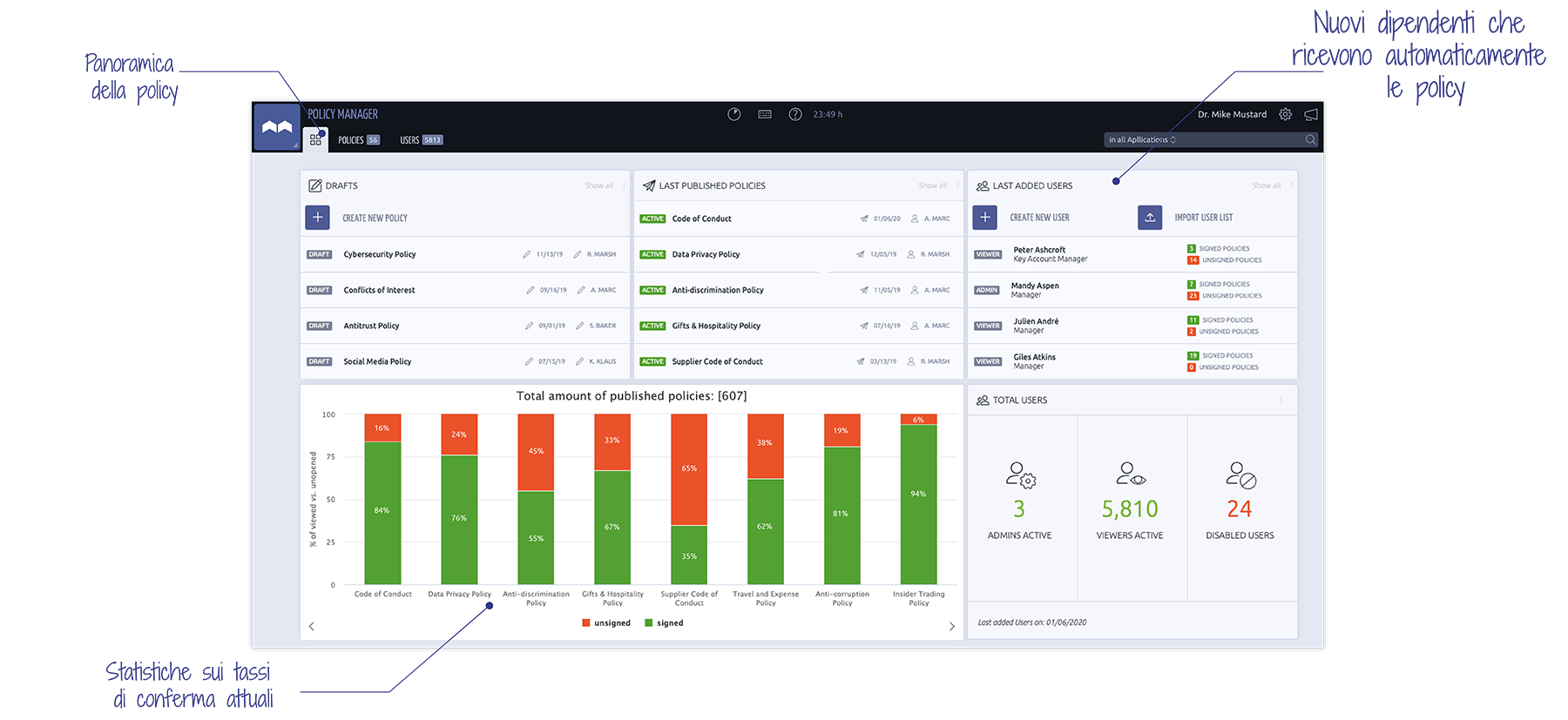Screen dimensions: 1568x720
Task: Click the 5,810 viewers active number
Action: [1130, 508]
